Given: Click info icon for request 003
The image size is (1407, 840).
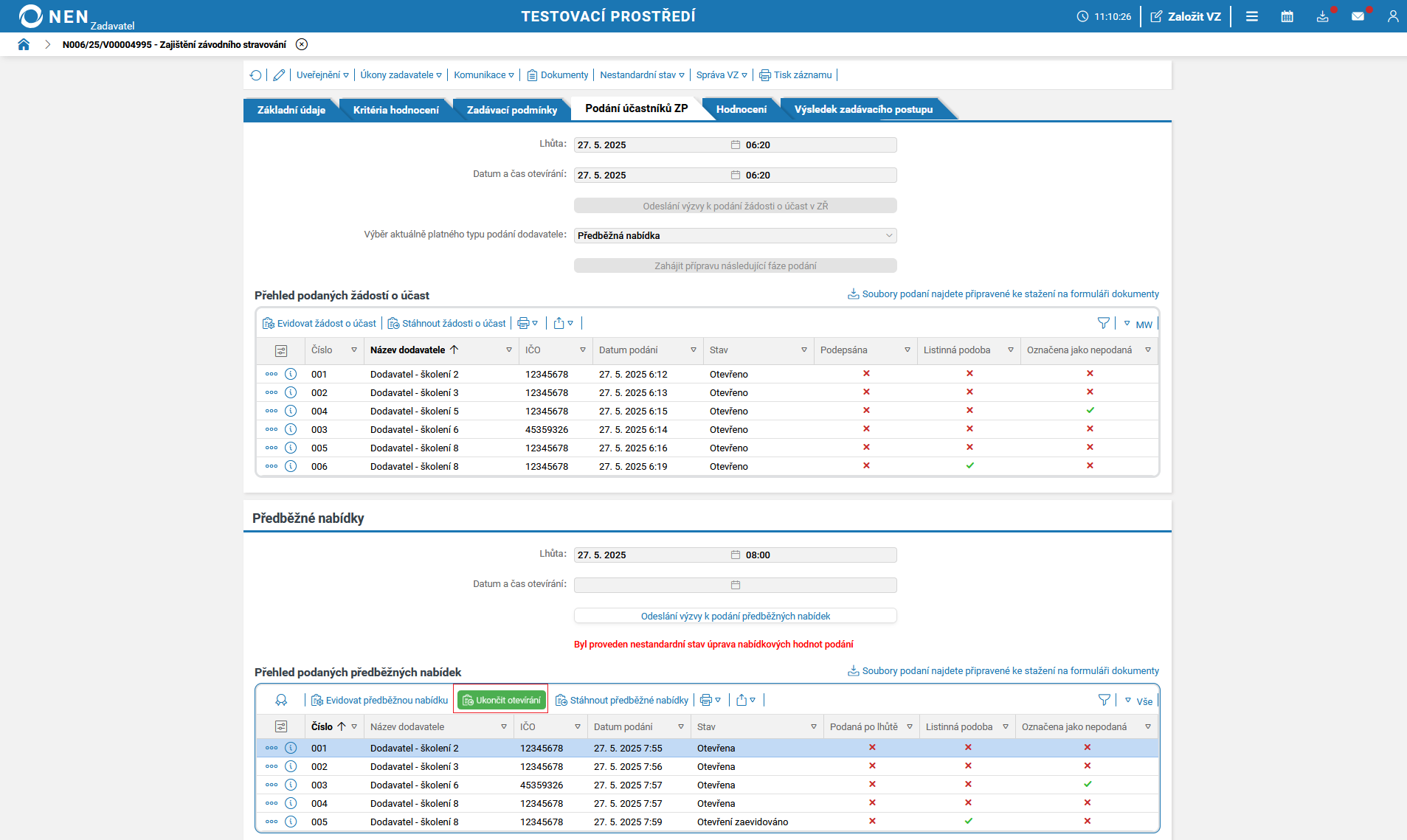Looking at the screenshot, I should pyautogui.click(x=291, y=429).
